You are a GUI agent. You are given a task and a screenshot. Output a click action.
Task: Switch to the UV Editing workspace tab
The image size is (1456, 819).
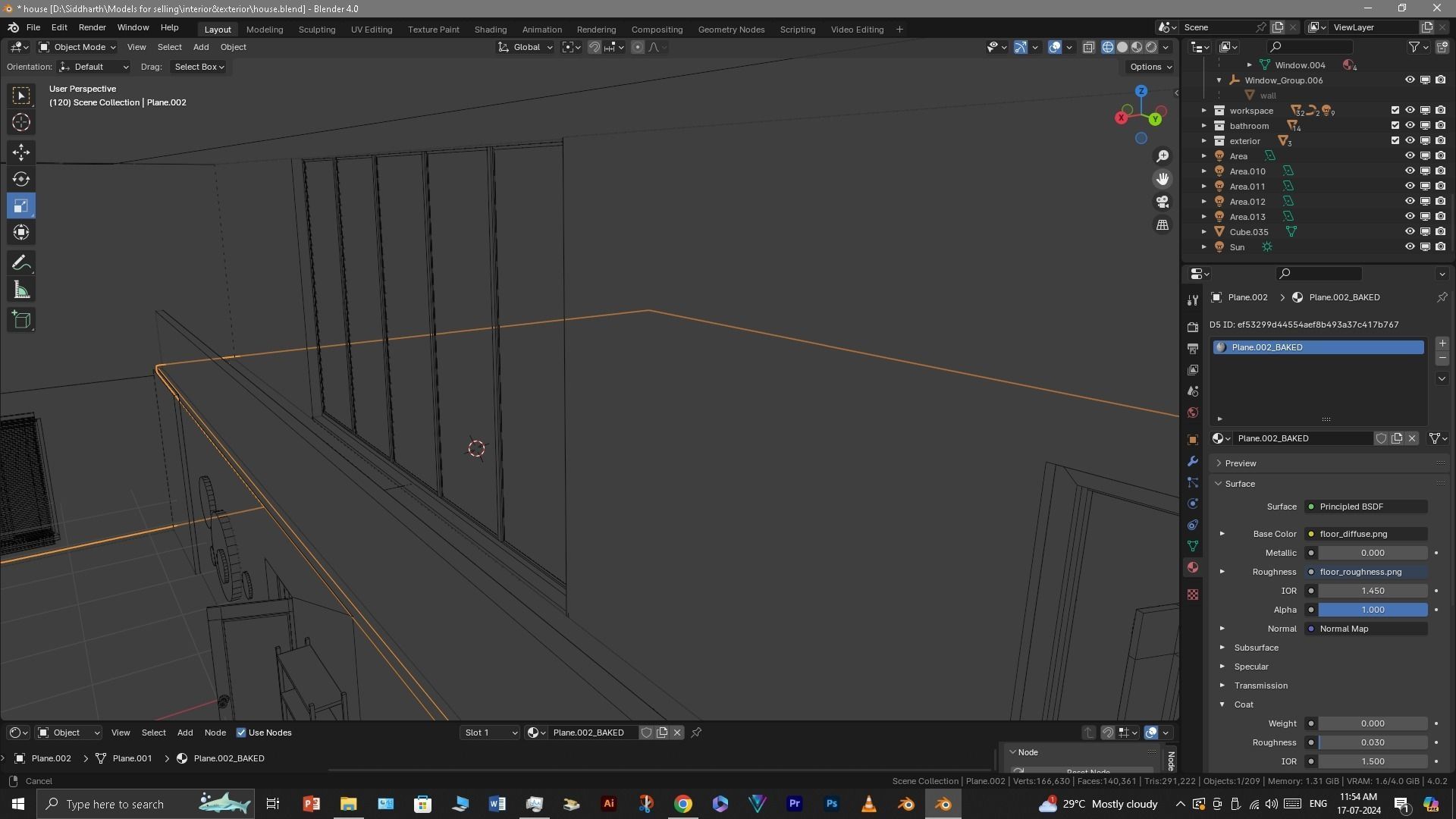[x=372, y=30]
